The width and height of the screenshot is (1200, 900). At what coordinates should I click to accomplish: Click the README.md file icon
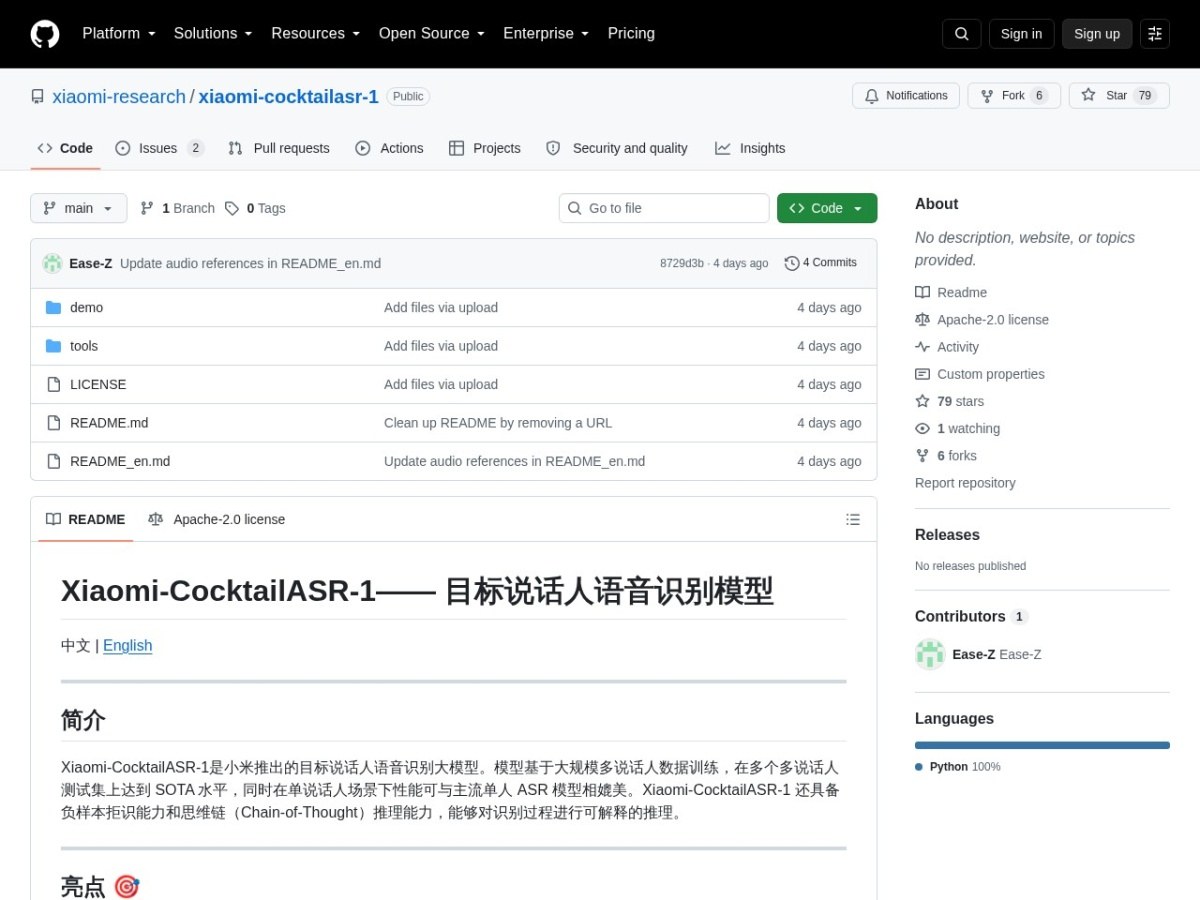pos(54,423)
